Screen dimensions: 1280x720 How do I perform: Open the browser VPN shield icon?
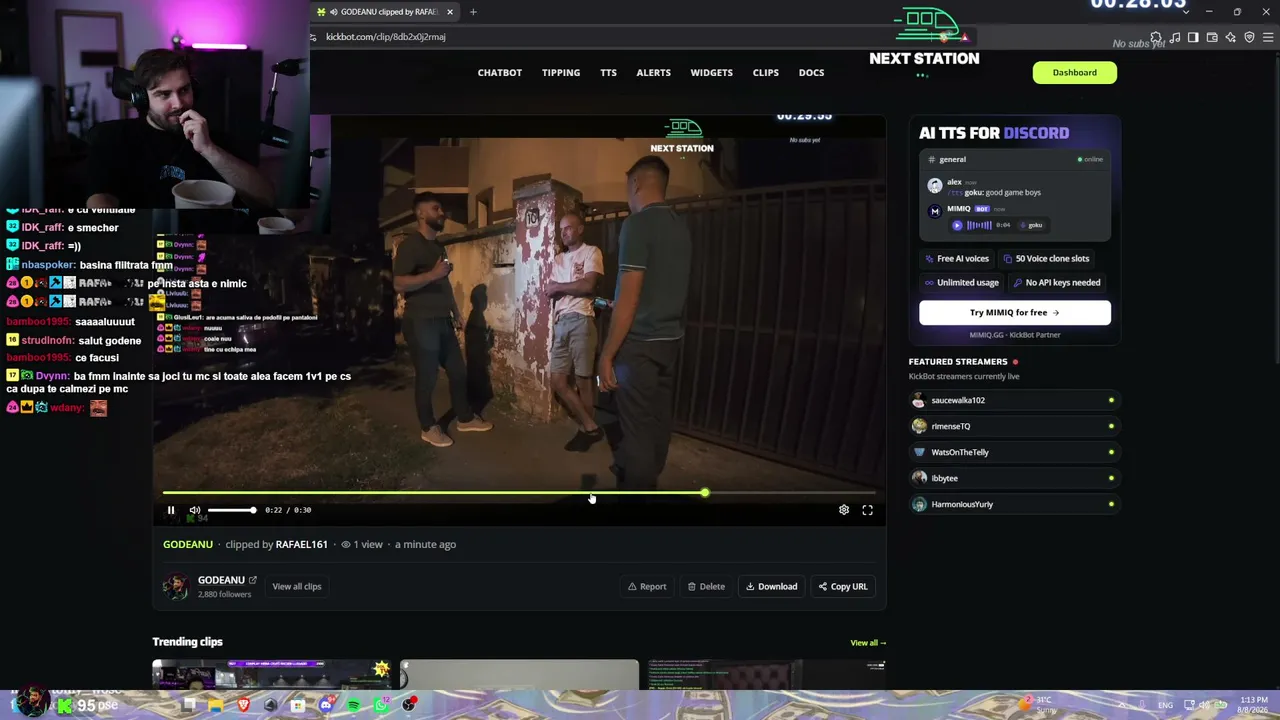pyautogui.click(x=1249, y=38)
